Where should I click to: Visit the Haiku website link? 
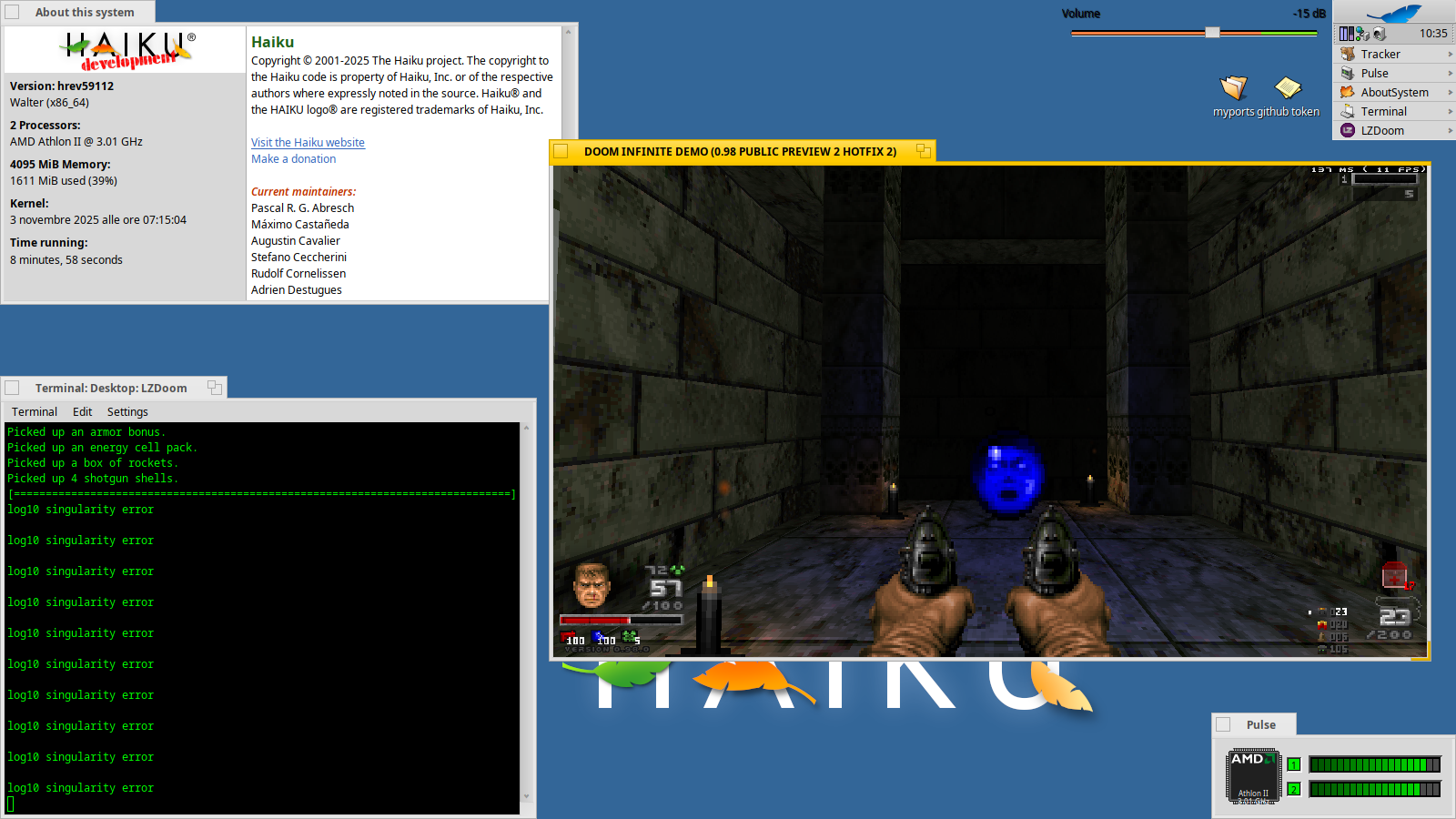pos(308,143)
